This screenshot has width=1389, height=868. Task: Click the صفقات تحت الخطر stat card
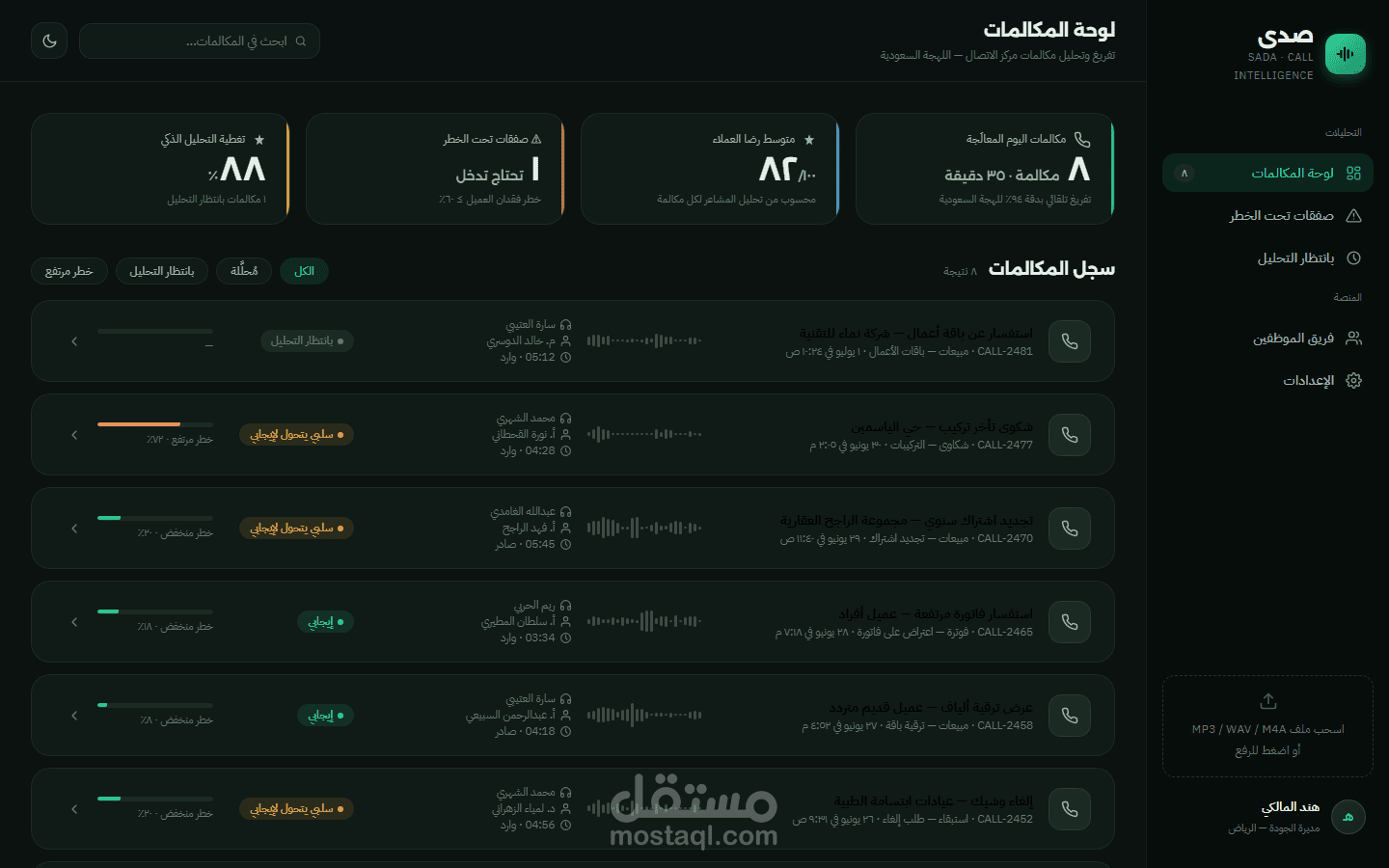pos(435,169)
